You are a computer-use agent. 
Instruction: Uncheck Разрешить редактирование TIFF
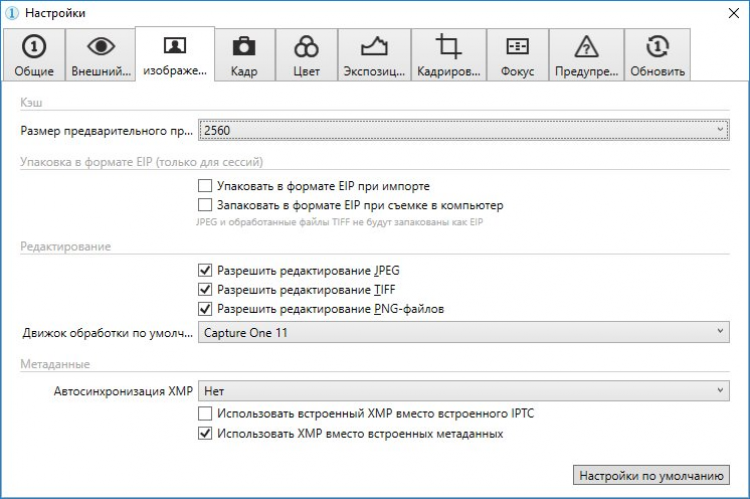pos(205,289)
